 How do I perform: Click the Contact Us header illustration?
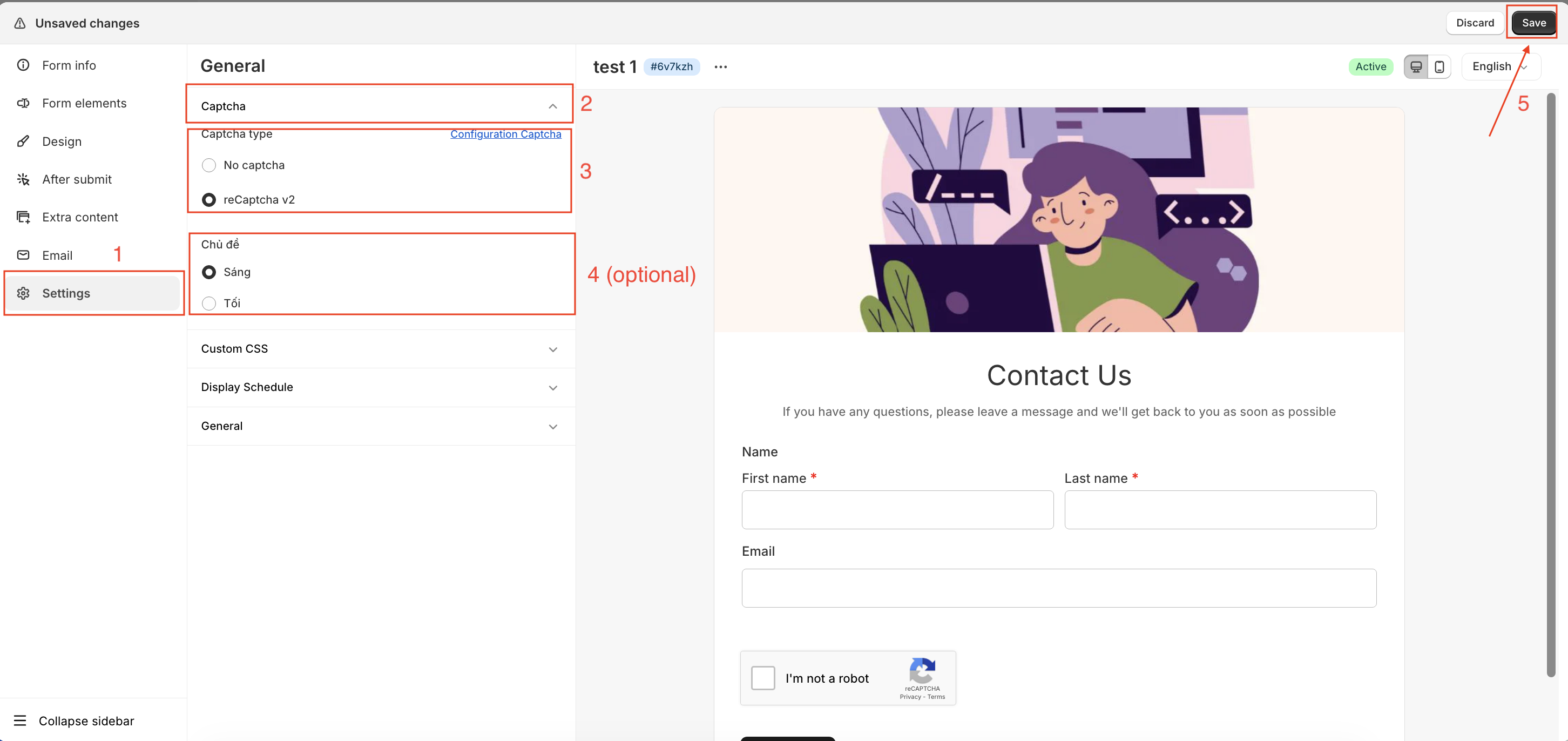[x=1058, y=220]
